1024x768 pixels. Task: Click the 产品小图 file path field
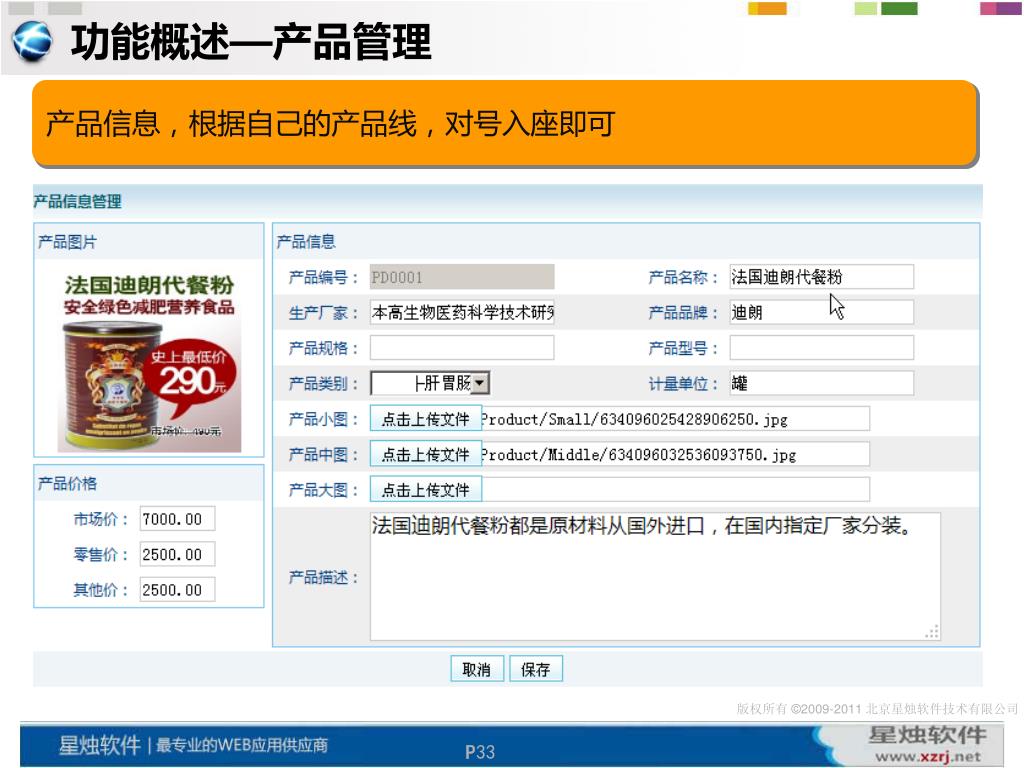click(675, 419)
